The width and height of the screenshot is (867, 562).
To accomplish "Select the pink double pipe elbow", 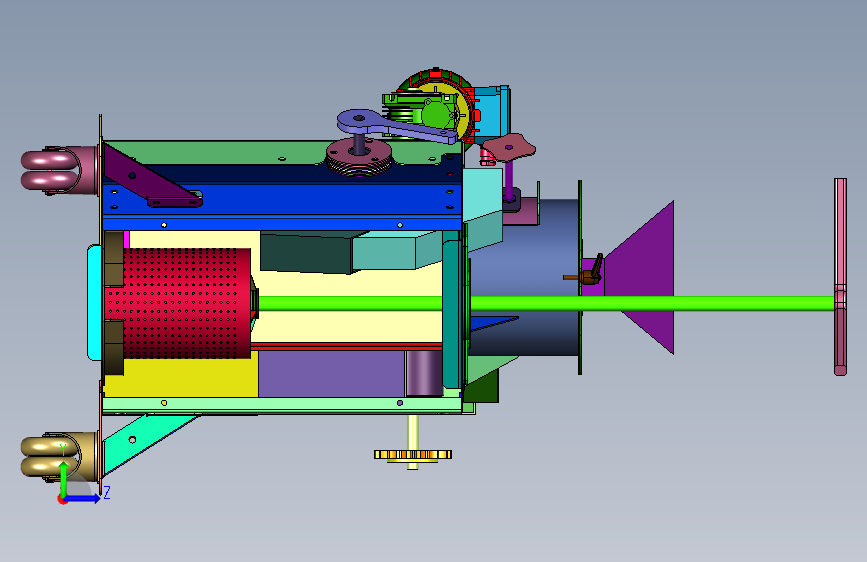I will 58,169.
